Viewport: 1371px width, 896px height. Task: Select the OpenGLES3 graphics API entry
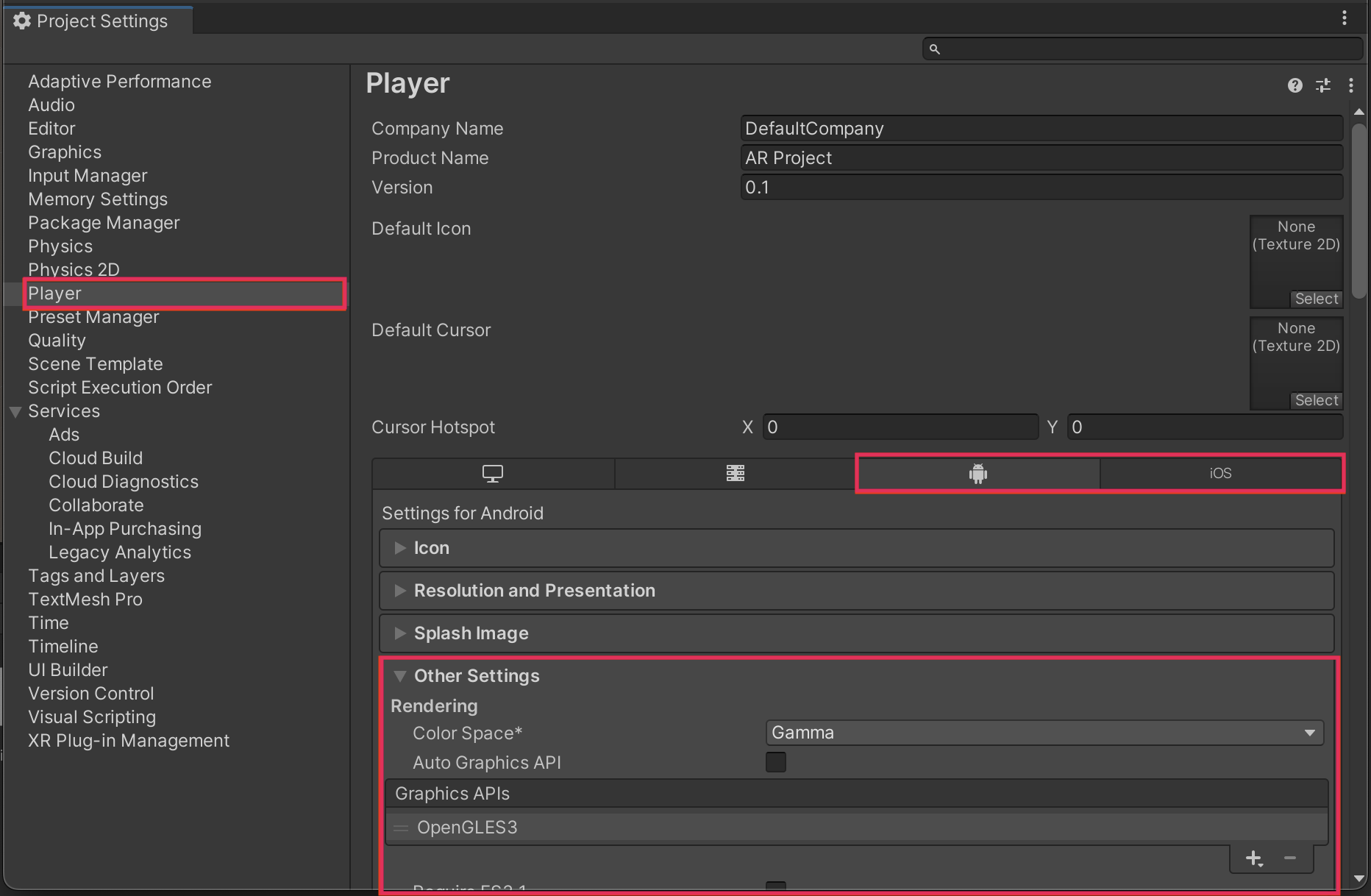(468, 828)
